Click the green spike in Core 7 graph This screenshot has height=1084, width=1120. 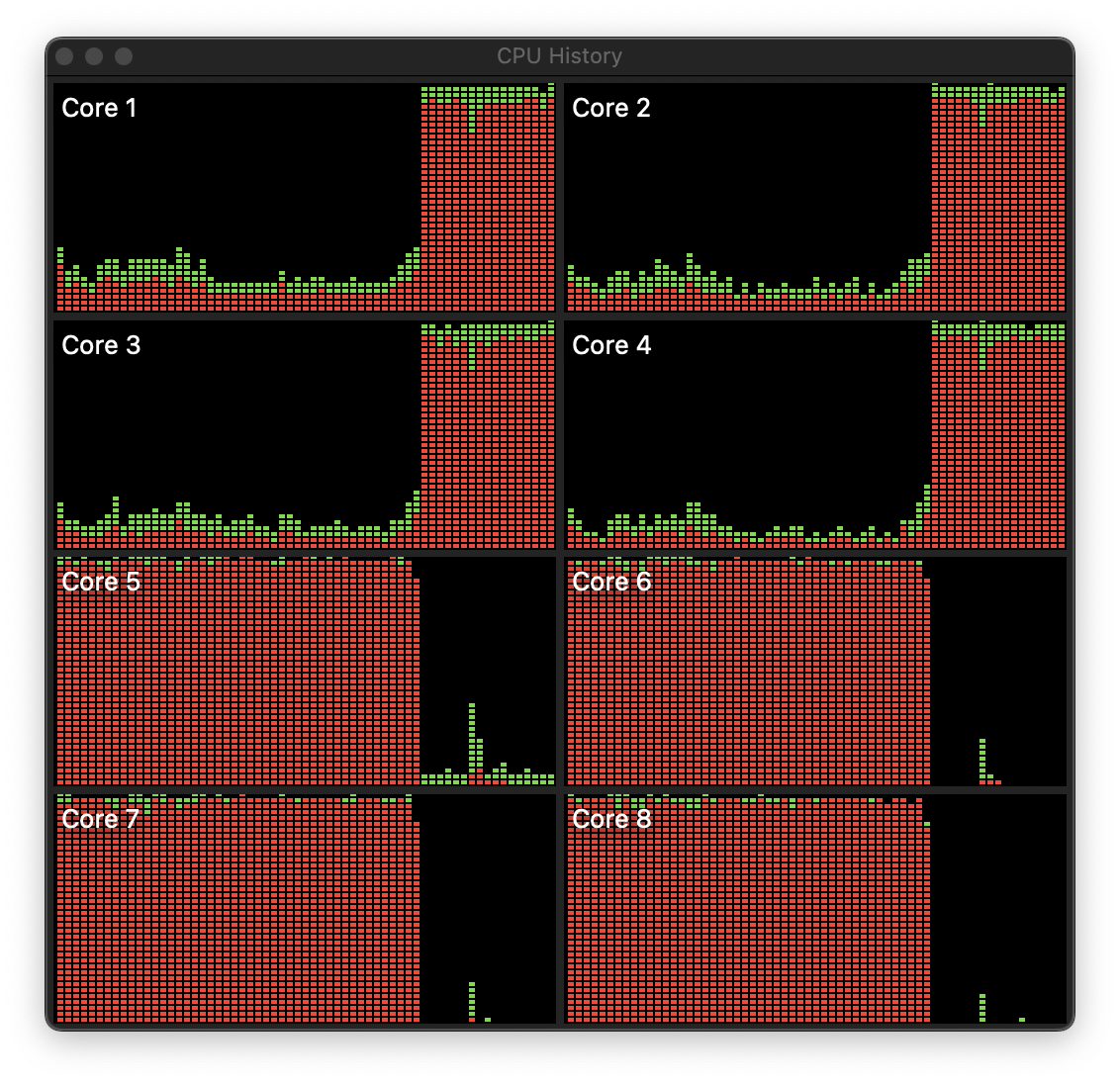click(x=472, y=999)
